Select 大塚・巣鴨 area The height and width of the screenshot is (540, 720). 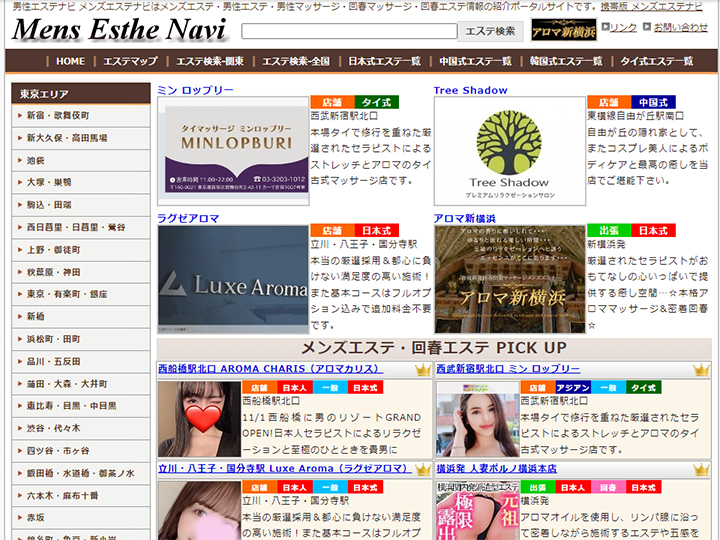pyautogui.click(x=81, y=182)
